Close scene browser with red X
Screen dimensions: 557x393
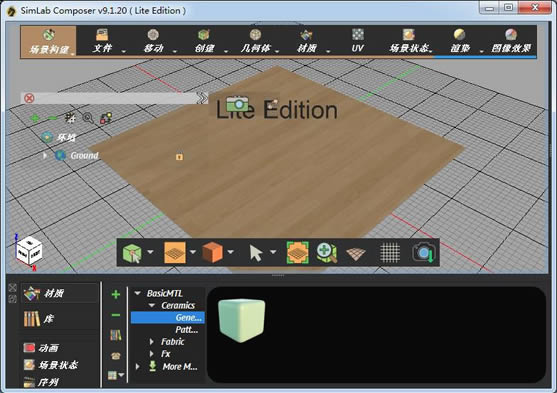[x=29, y=98]
